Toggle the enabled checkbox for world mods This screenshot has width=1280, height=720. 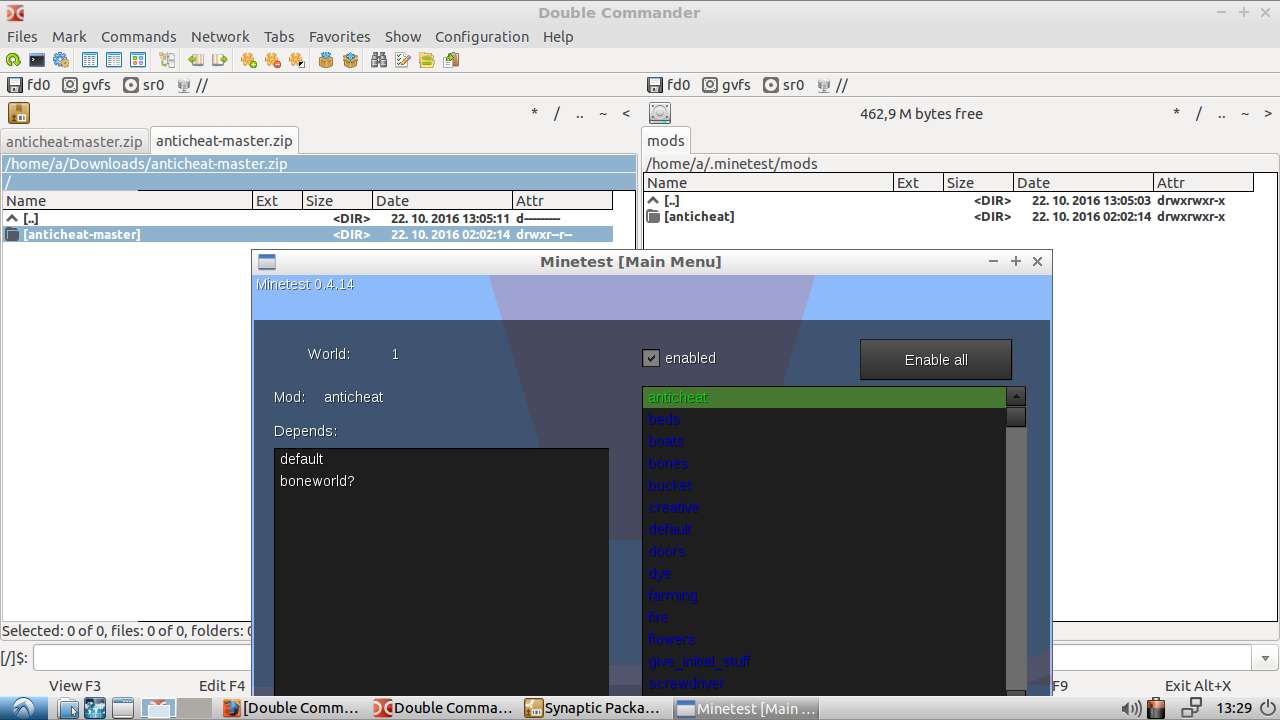(650, 357)
